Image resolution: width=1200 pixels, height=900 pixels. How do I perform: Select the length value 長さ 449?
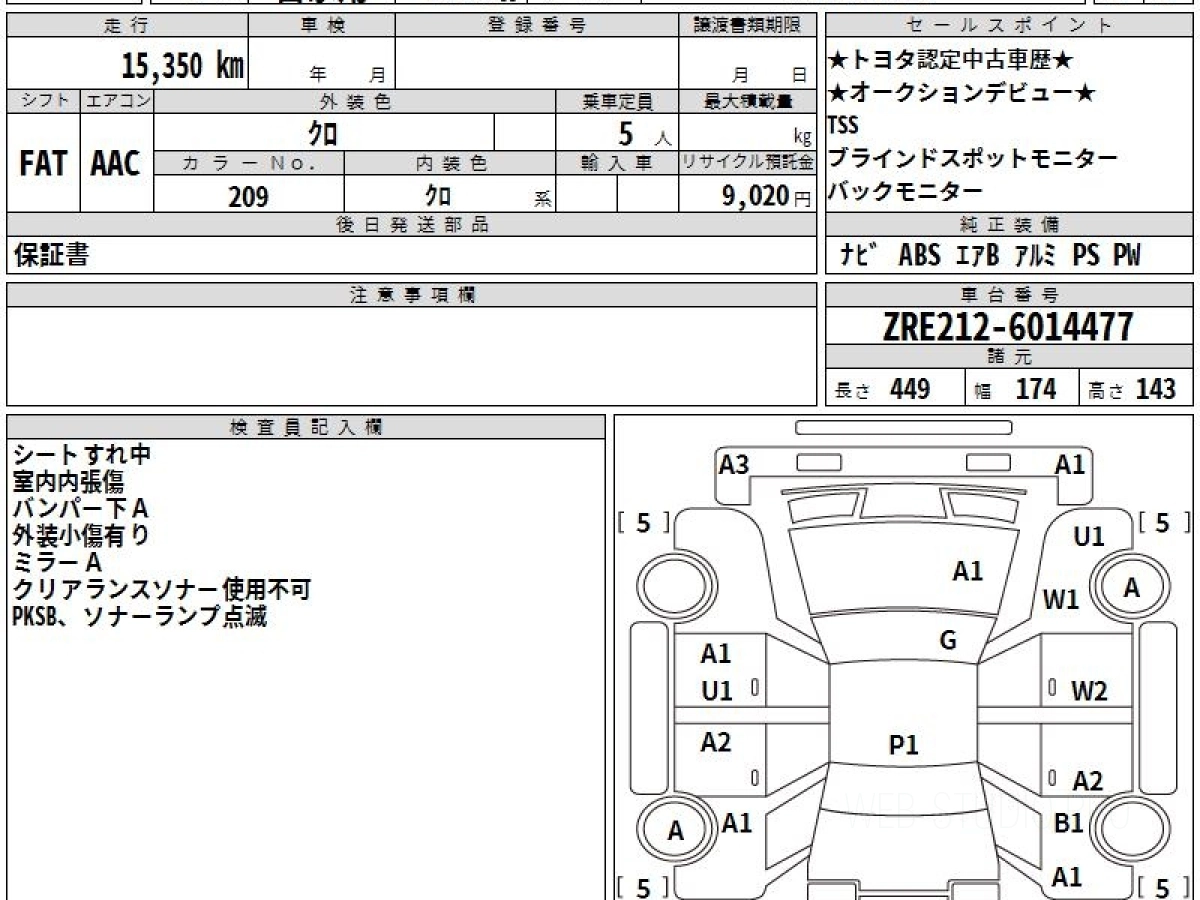[883, 389]
